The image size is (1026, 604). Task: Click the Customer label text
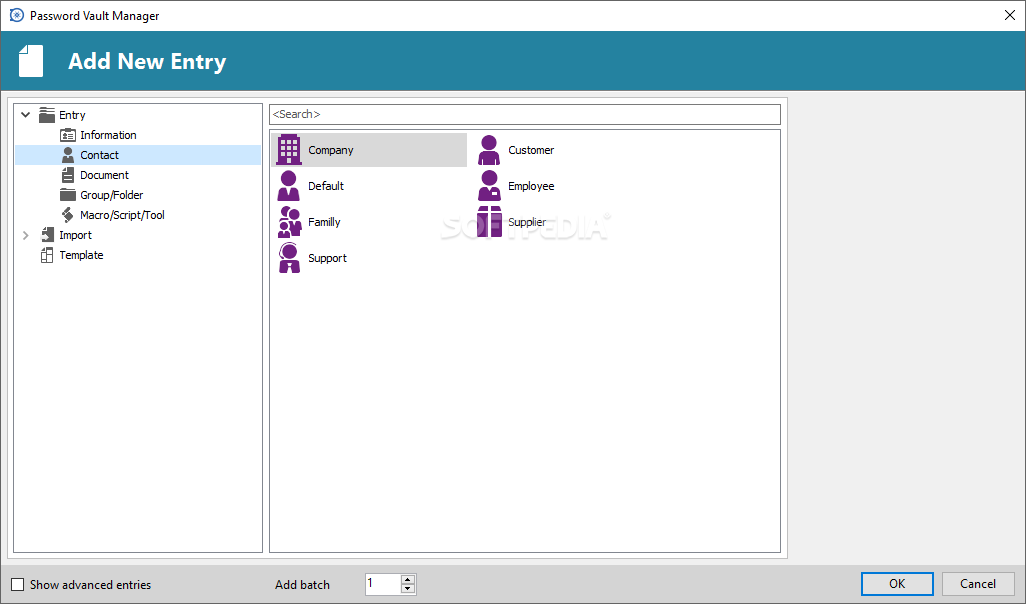(531, 150)
